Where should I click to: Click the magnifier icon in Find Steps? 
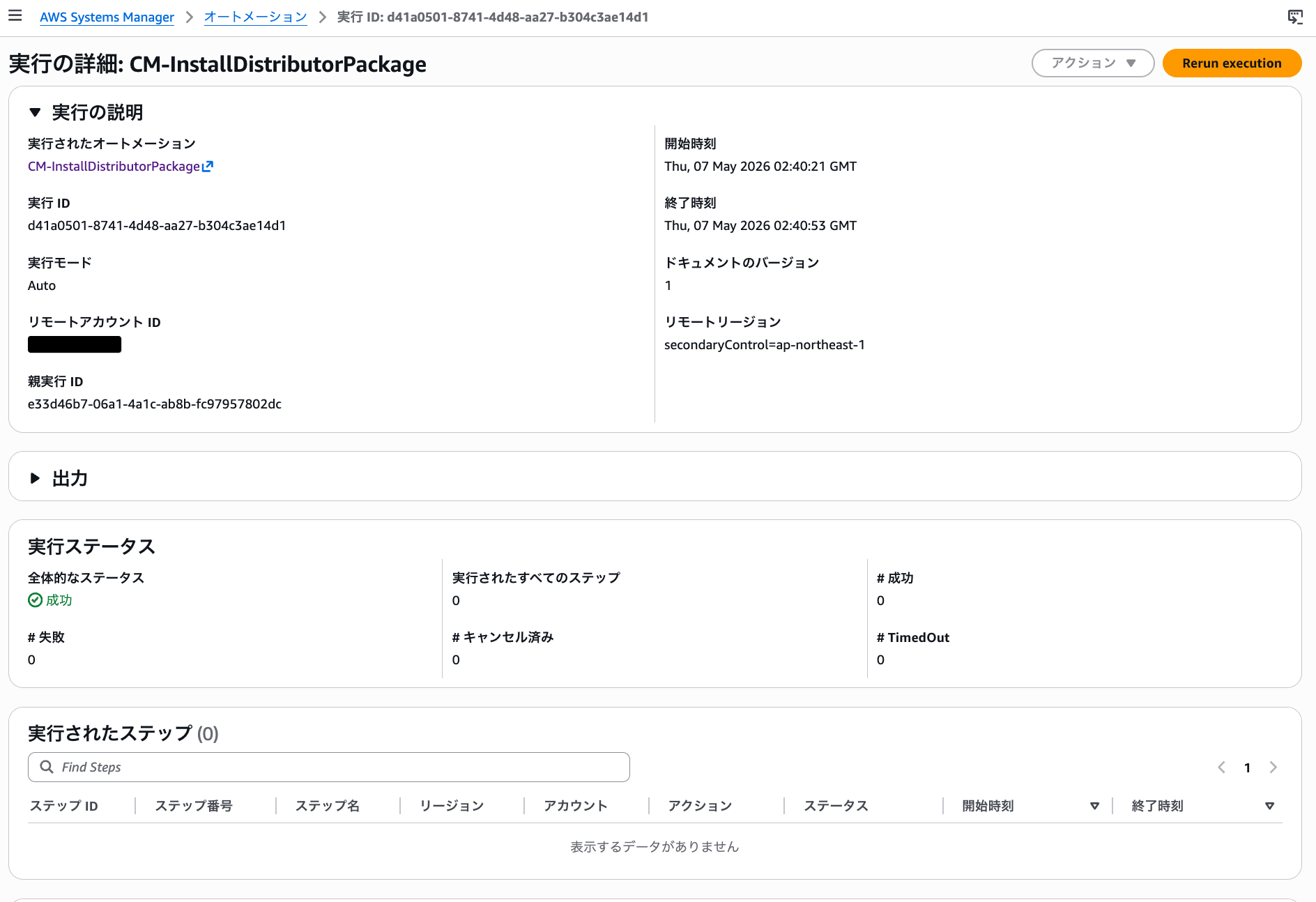(47, 767)
